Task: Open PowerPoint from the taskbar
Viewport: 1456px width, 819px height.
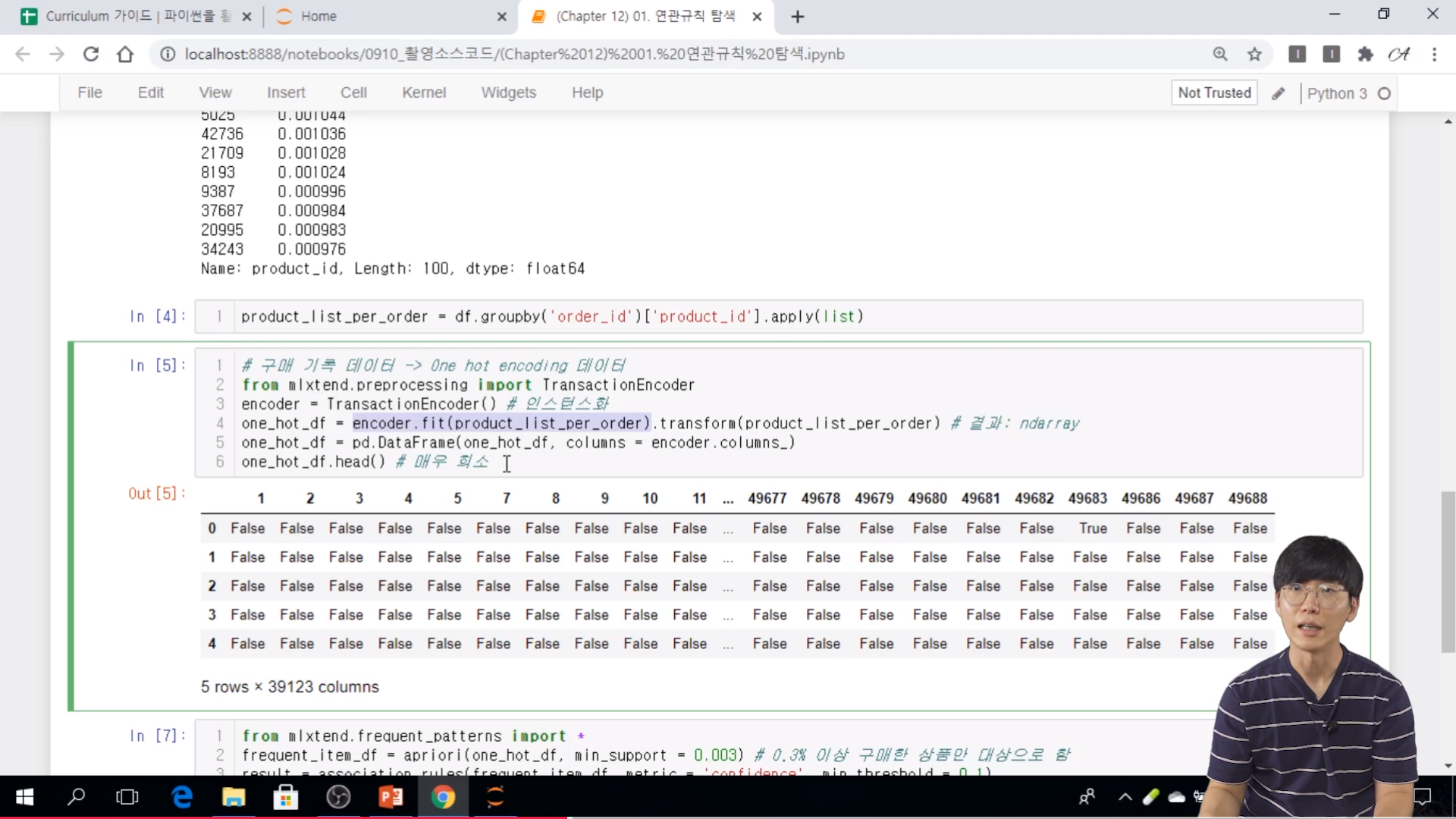Action: click(x=391, y=797)
